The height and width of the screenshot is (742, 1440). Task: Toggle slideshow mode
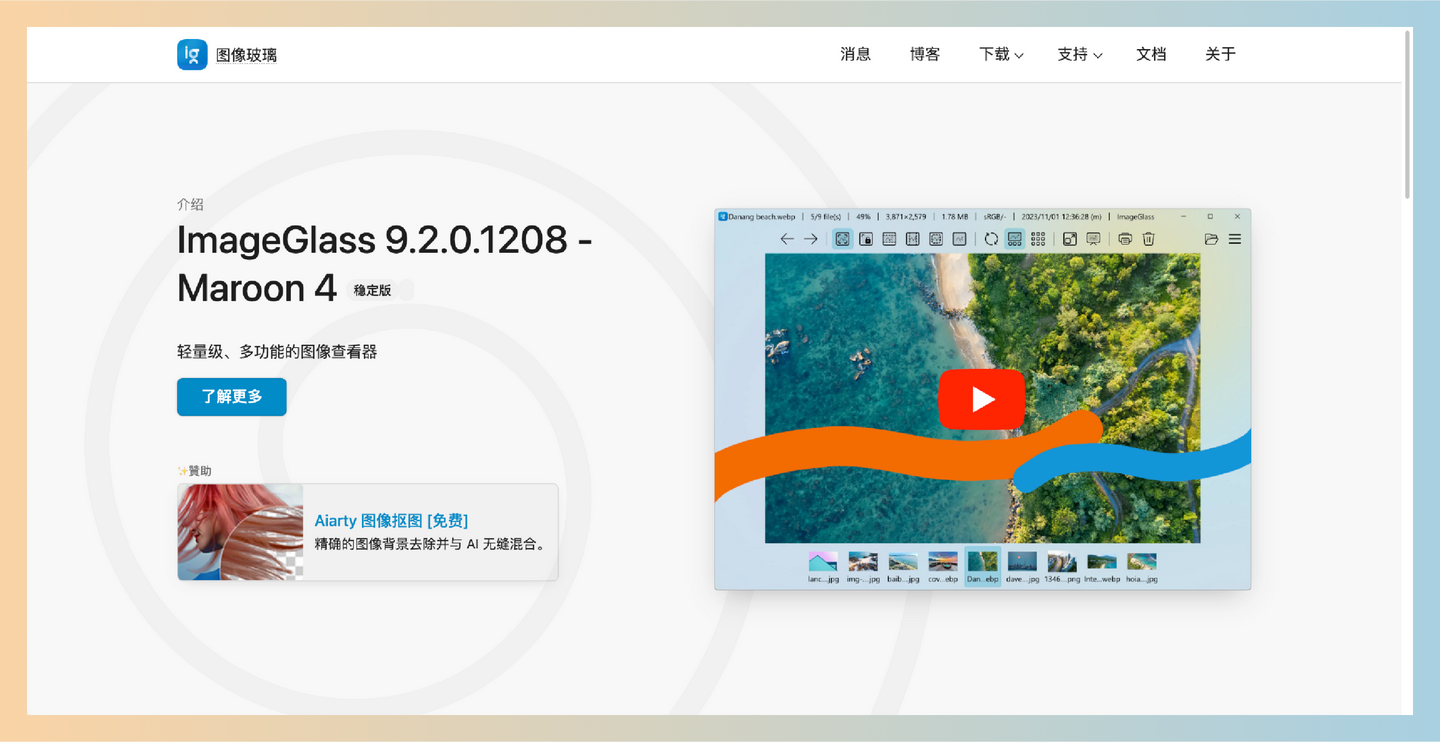(x=1093, y=239)
